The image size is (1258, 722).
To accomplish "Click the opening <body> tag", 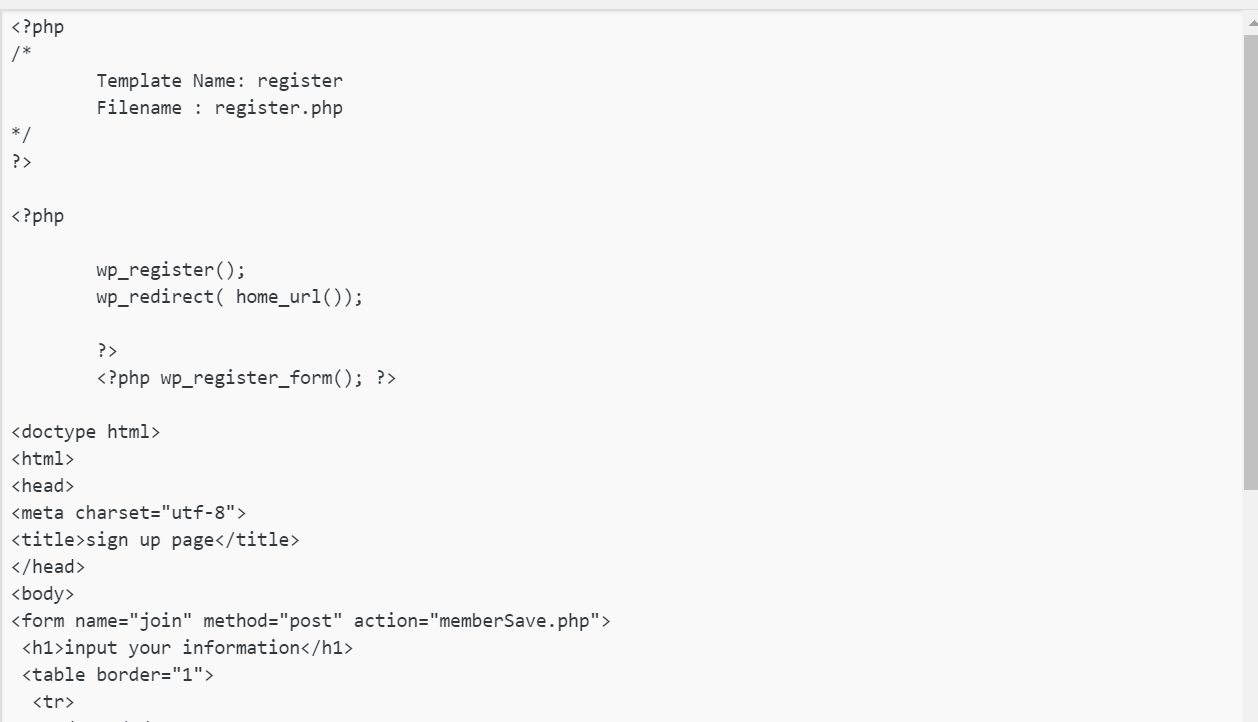I will pos(43,594).
